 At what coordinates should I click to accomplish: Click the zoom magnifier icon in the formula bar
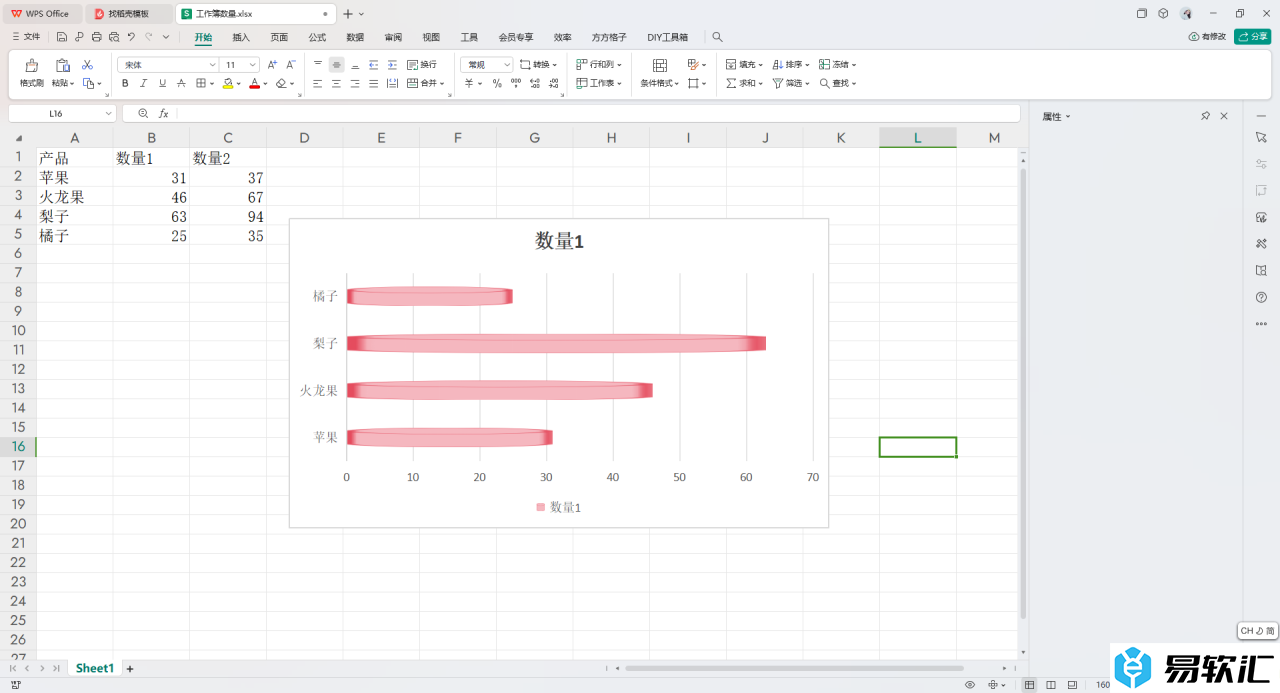[x=143, y=114]
